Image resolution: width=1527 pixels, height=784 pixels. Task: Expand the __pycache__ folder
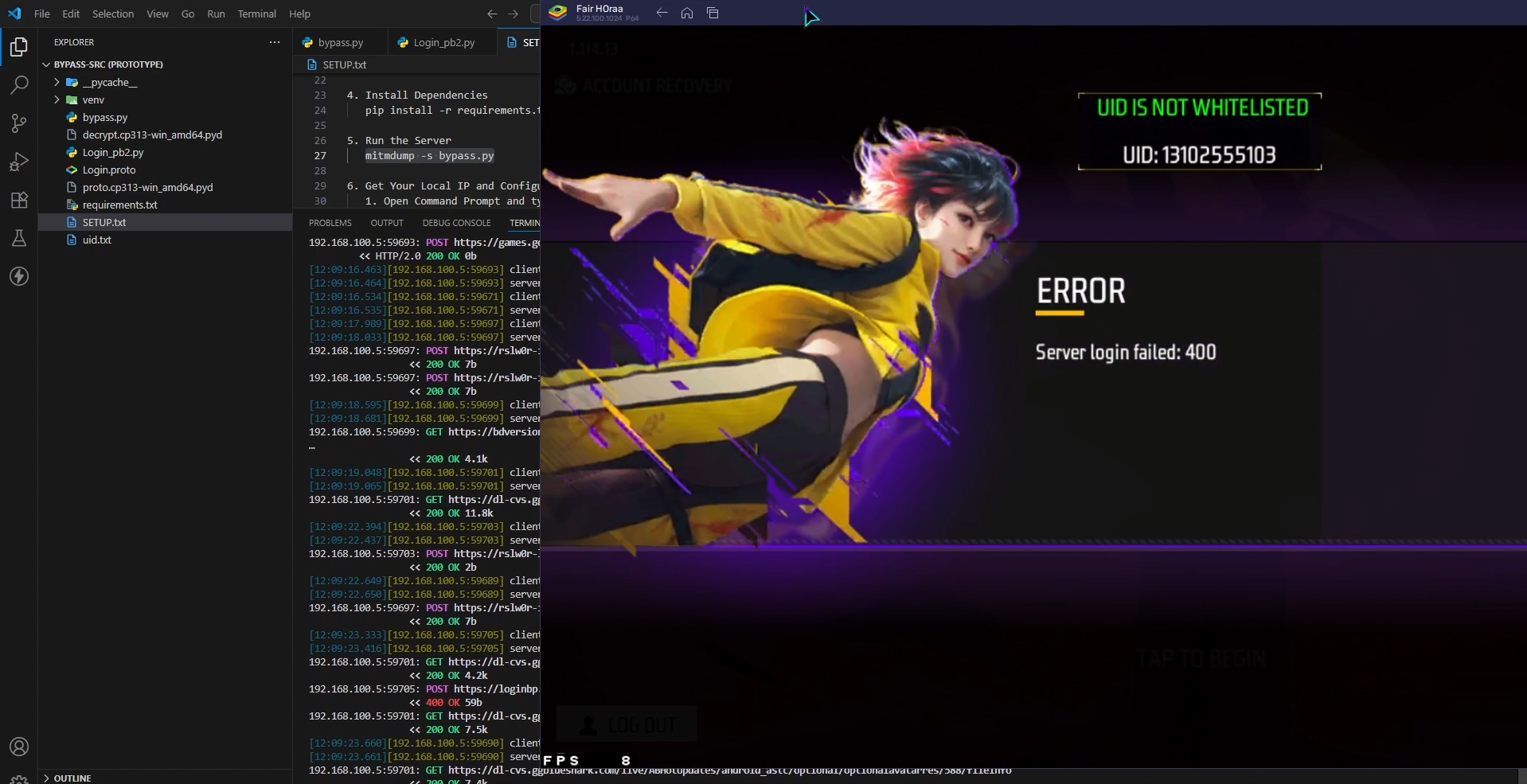pos(56,82)
